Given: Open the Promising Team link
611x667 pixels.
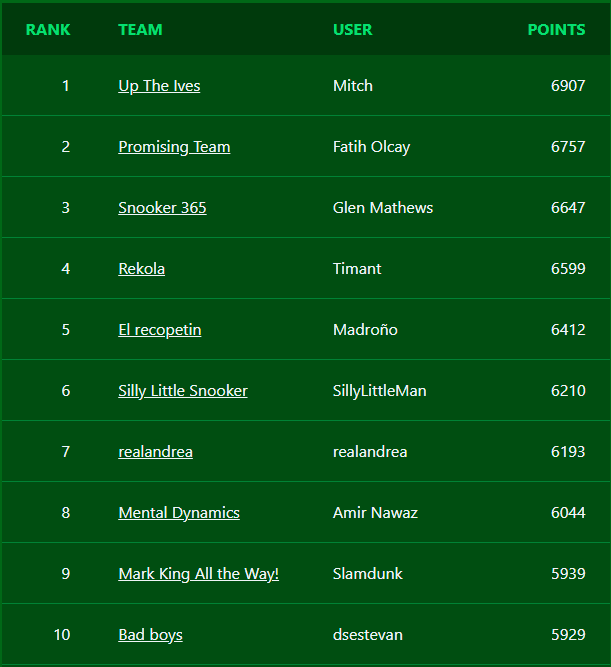Looking at the screenshot, I should click(174, 147).
